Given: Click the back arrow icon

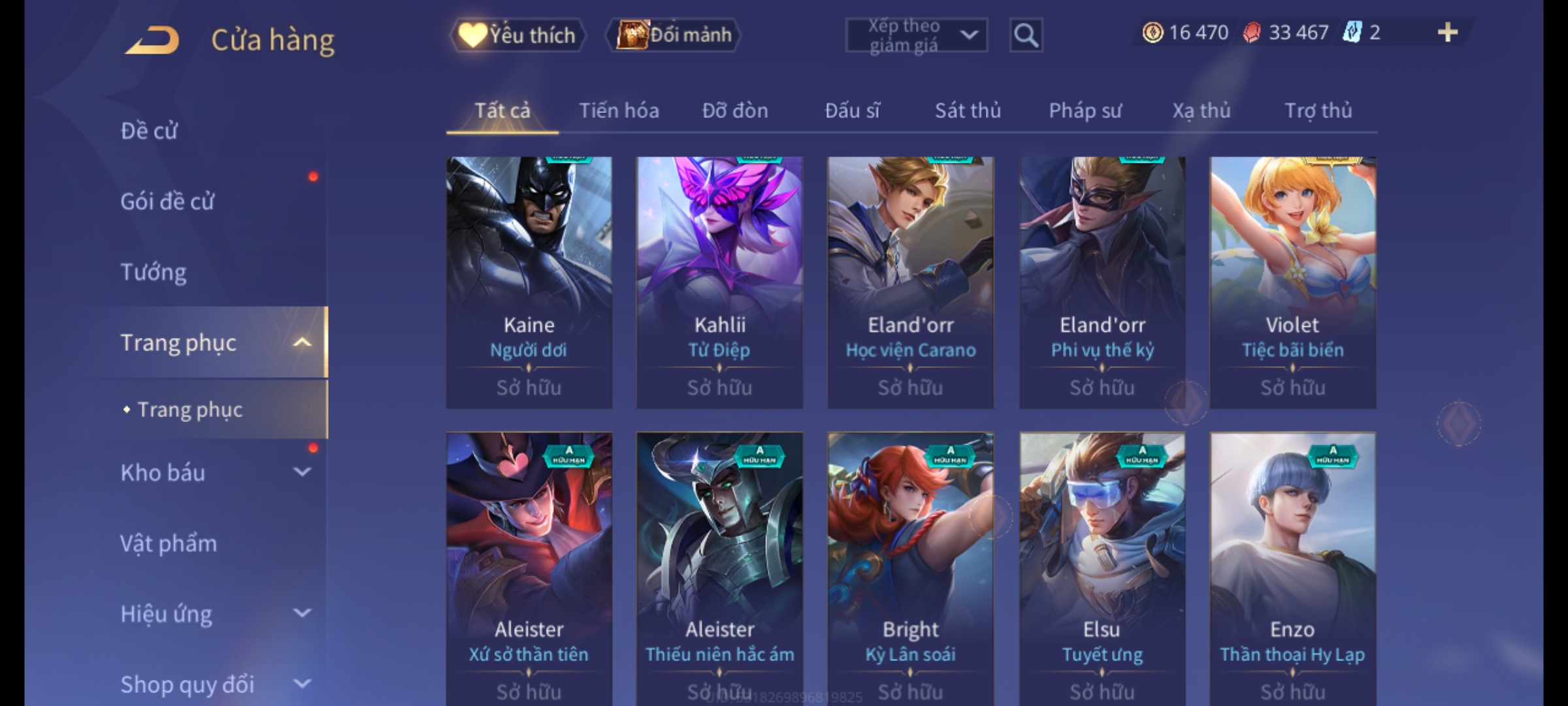Looking at the screenshot, I should point(152,41).
